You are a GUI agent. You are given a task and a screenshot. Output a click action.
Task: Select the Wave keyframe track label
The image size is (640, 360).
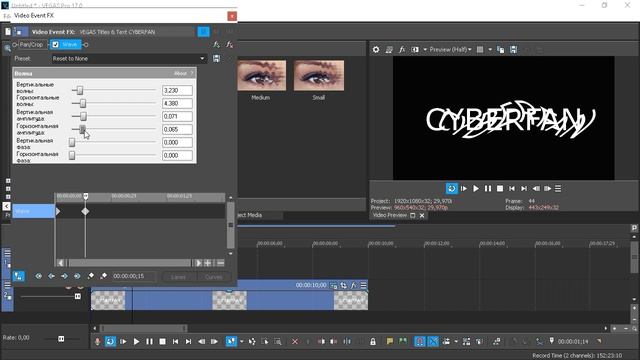[x=33, y=211]
